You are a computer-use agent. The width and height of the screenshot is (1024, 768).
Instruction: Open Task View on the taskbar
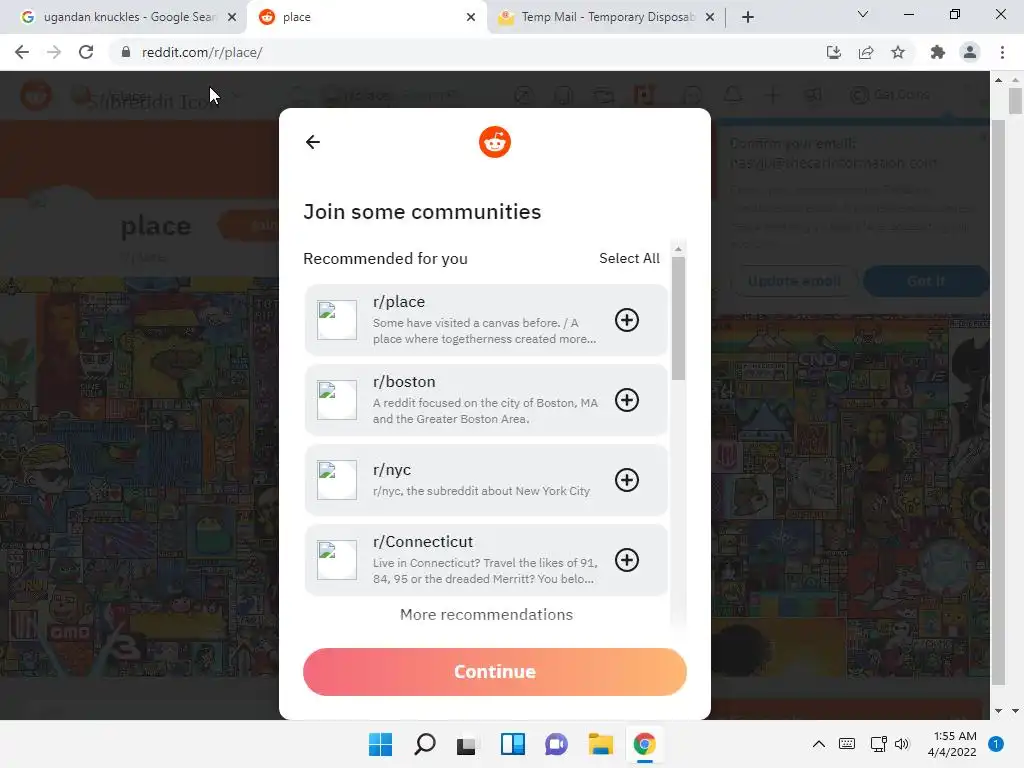click(466, 744)
